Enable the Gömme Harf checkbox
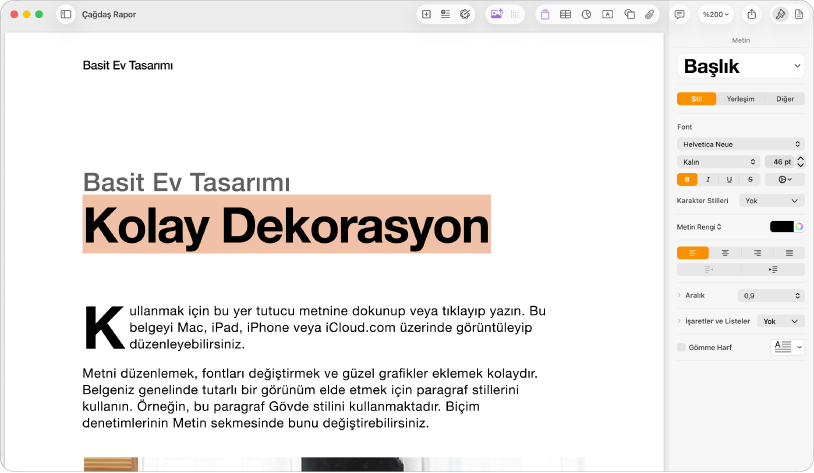The image size is (814, 473). click(681, 347)
